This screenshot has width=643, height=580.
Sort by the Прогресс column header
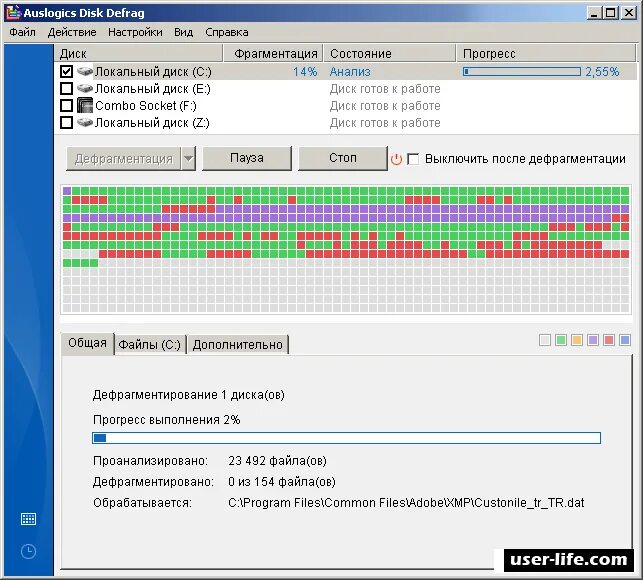pyautogui.click(x=546, y=54)
